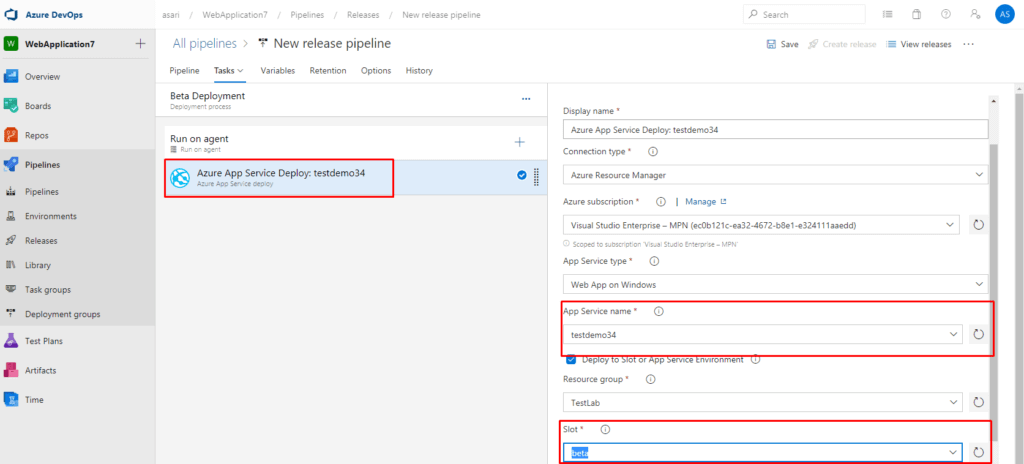Refresh the Azure subscription list
The height and width of the screenshot is (464, 1024).
click(x=978, y=225)
